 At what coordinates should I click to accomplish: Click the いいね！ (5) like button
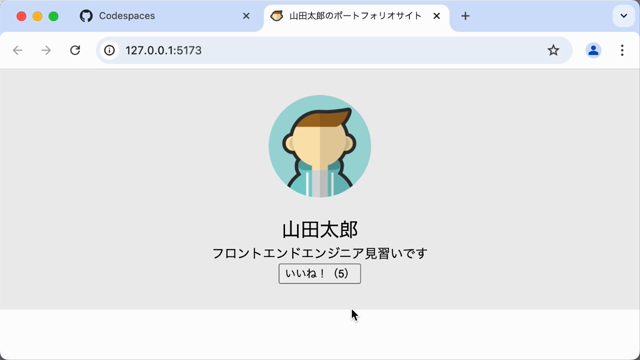[320, 273]
